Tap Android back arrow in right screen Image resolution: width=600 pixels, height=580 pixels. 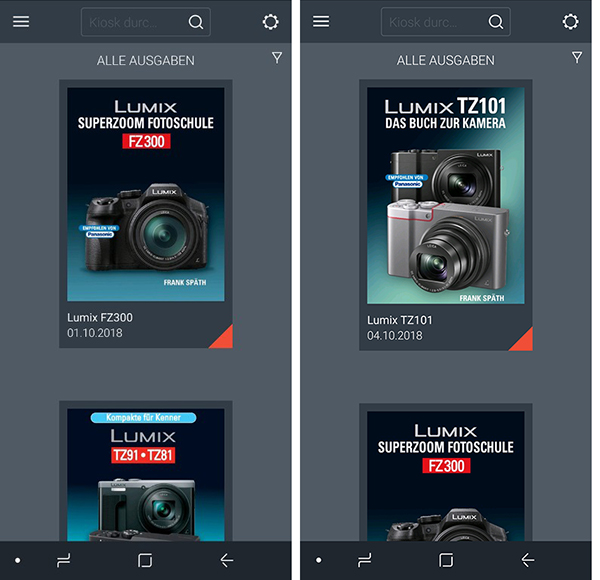528,560
